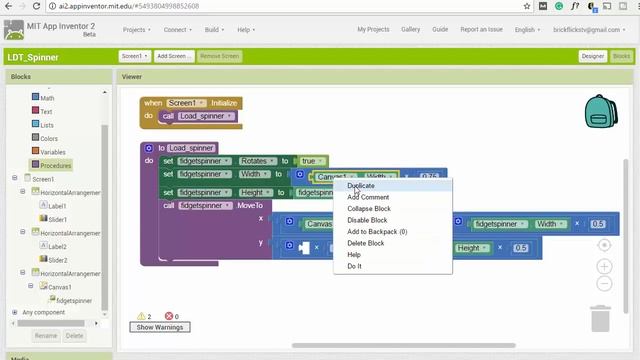Click the Lists blocks category icon
Image resolution: width=640 pixels, height=360 pixels.
point(36,124)
